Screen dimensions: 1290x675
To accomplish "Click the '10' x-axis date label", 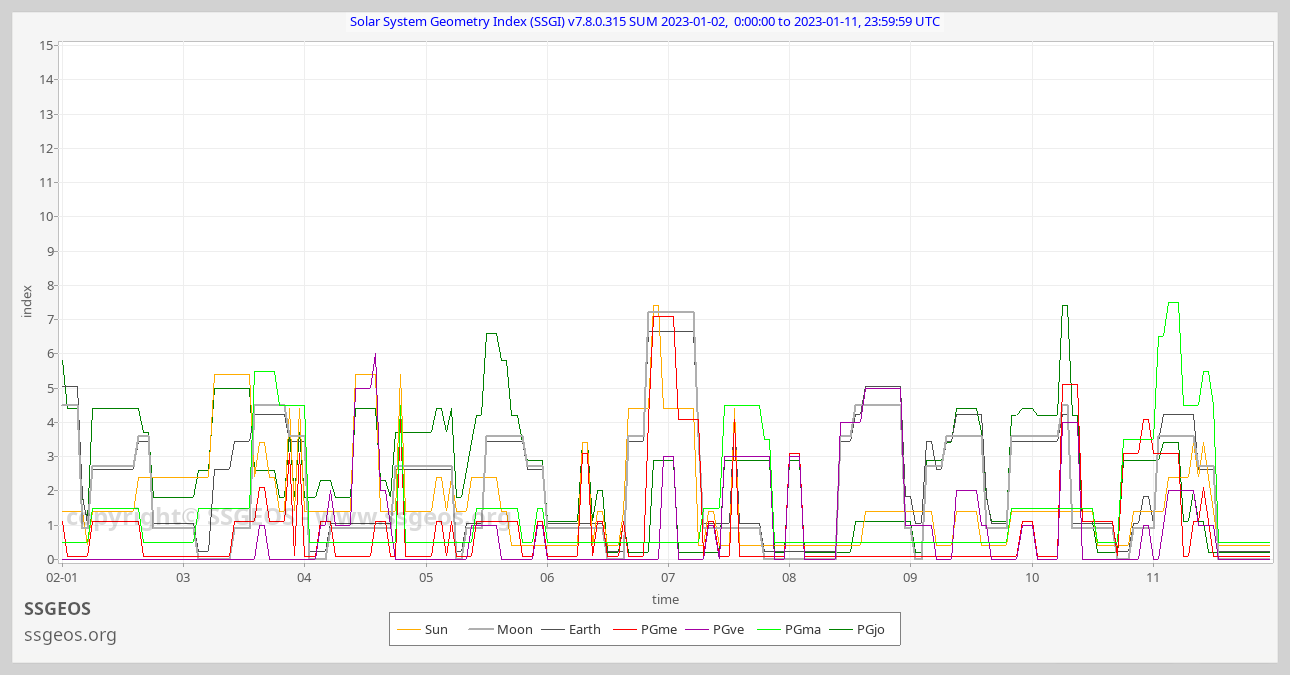I will click(1032, 578).
